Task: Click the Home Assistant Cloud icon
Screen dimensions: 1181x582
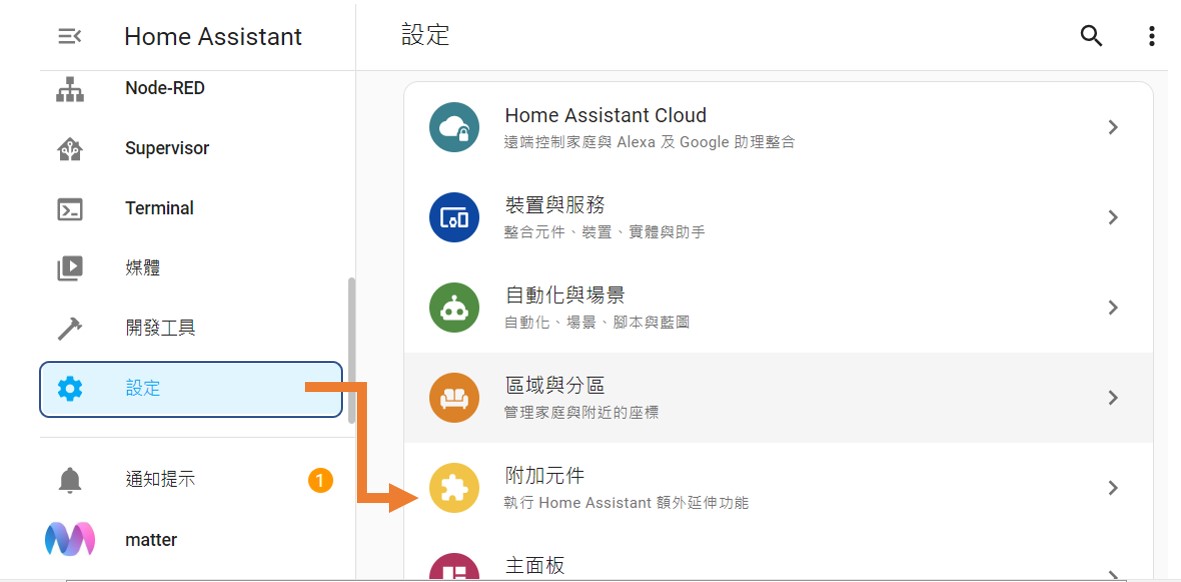Action: [x=454, y=128]
